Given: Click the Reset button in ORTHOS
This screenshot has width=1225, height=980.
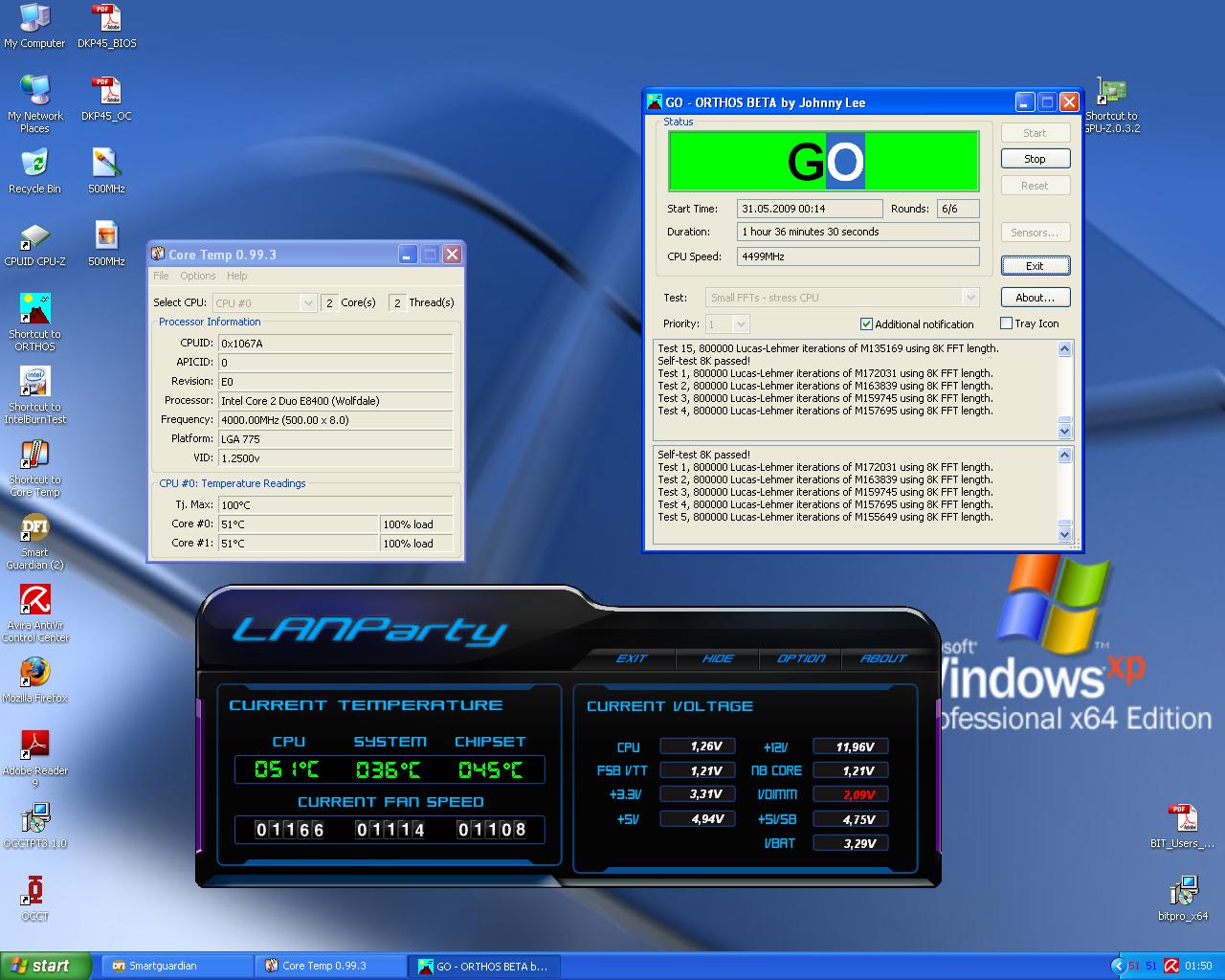Looking at the screenshot, I should pyautogui.click(x=1035, y=186).
